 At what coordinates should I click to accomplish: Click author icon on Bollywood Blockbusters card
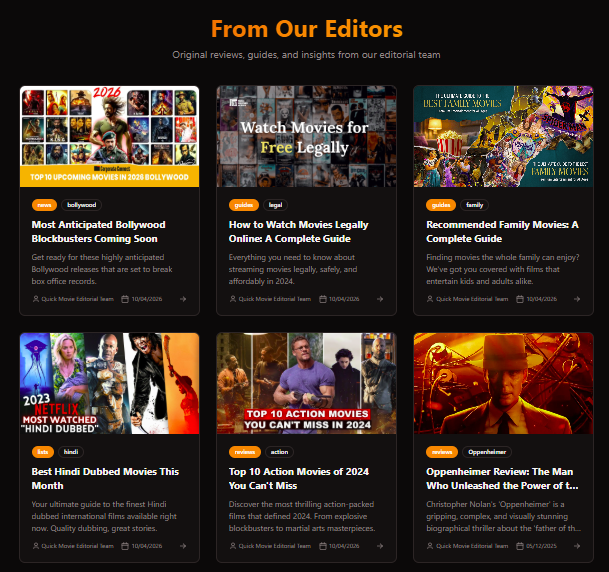coord(36,299)
